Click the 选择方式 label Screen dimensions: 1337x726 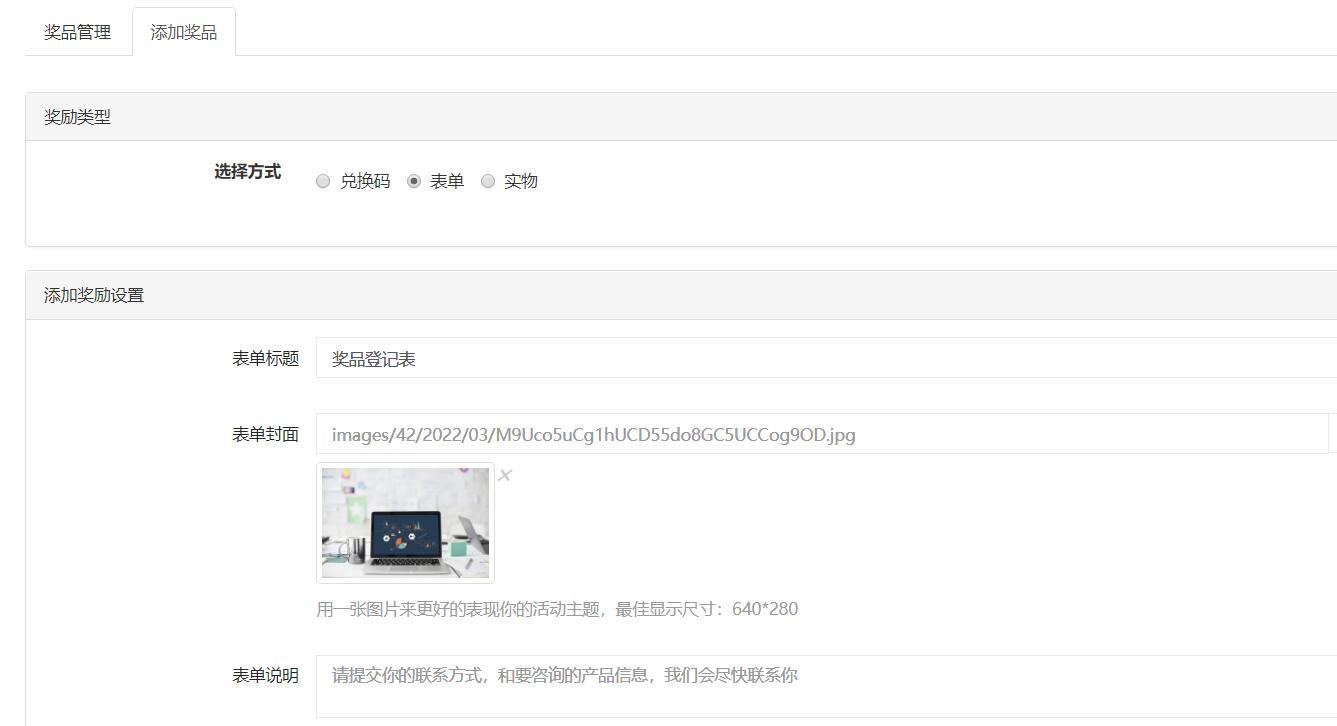(x=247, y=172)
